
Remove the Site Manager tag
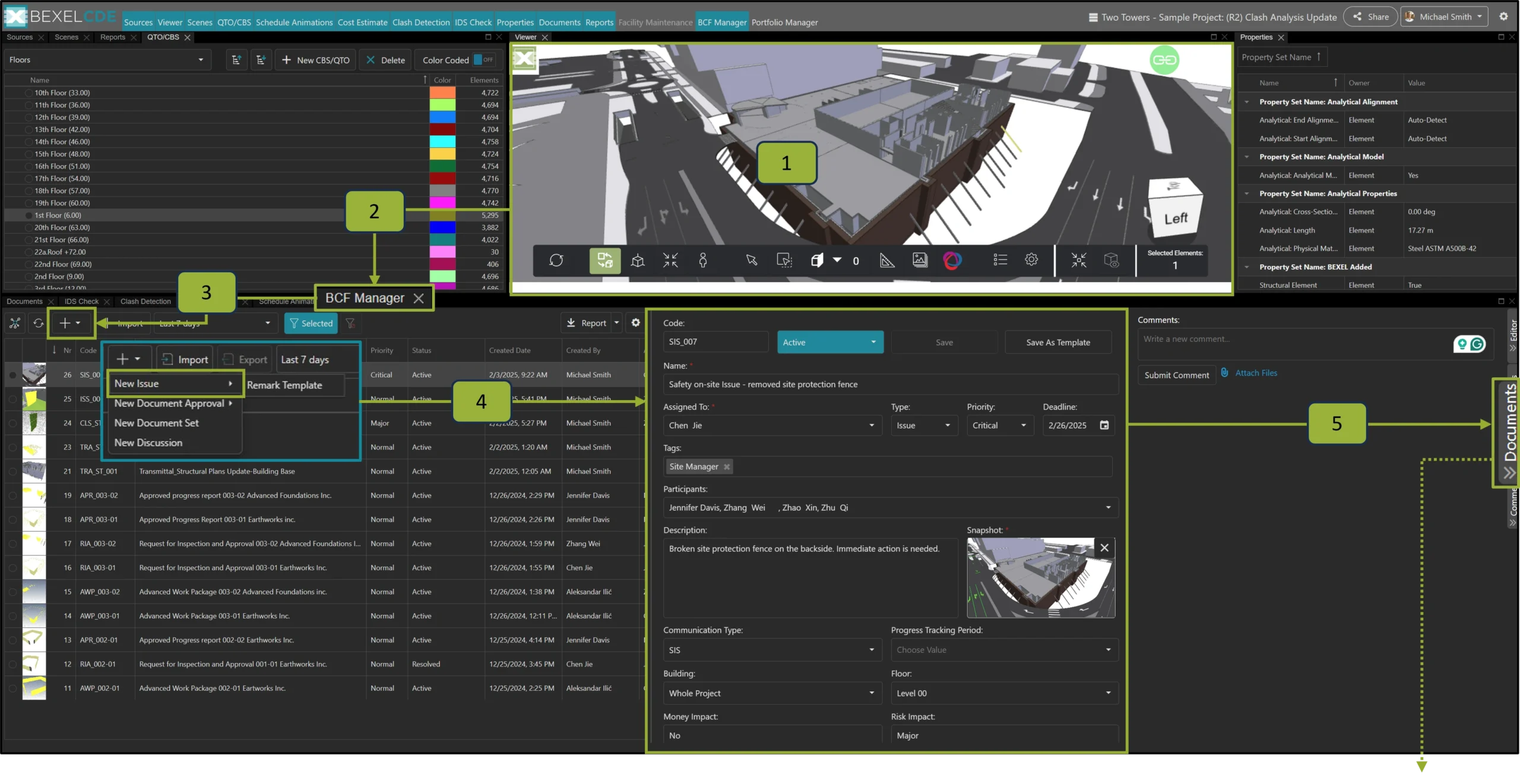[726, 466]
